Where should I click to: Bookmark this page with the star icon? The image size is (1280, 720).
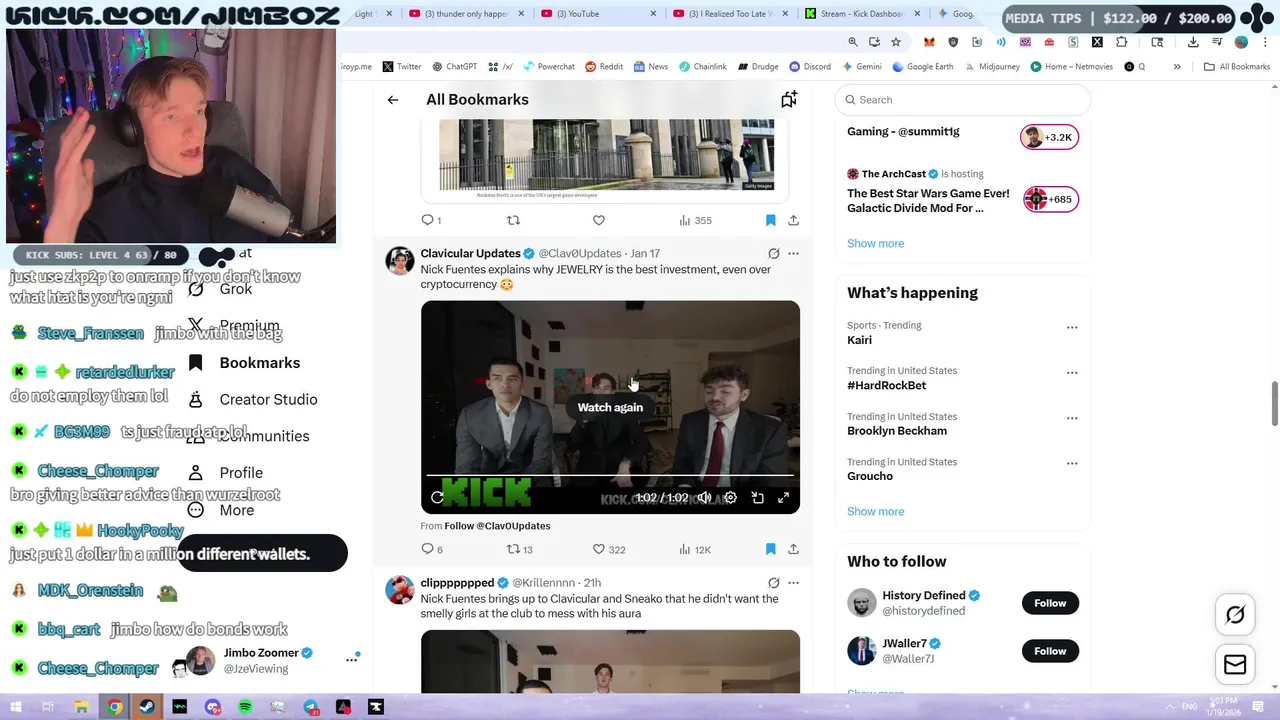896,42
